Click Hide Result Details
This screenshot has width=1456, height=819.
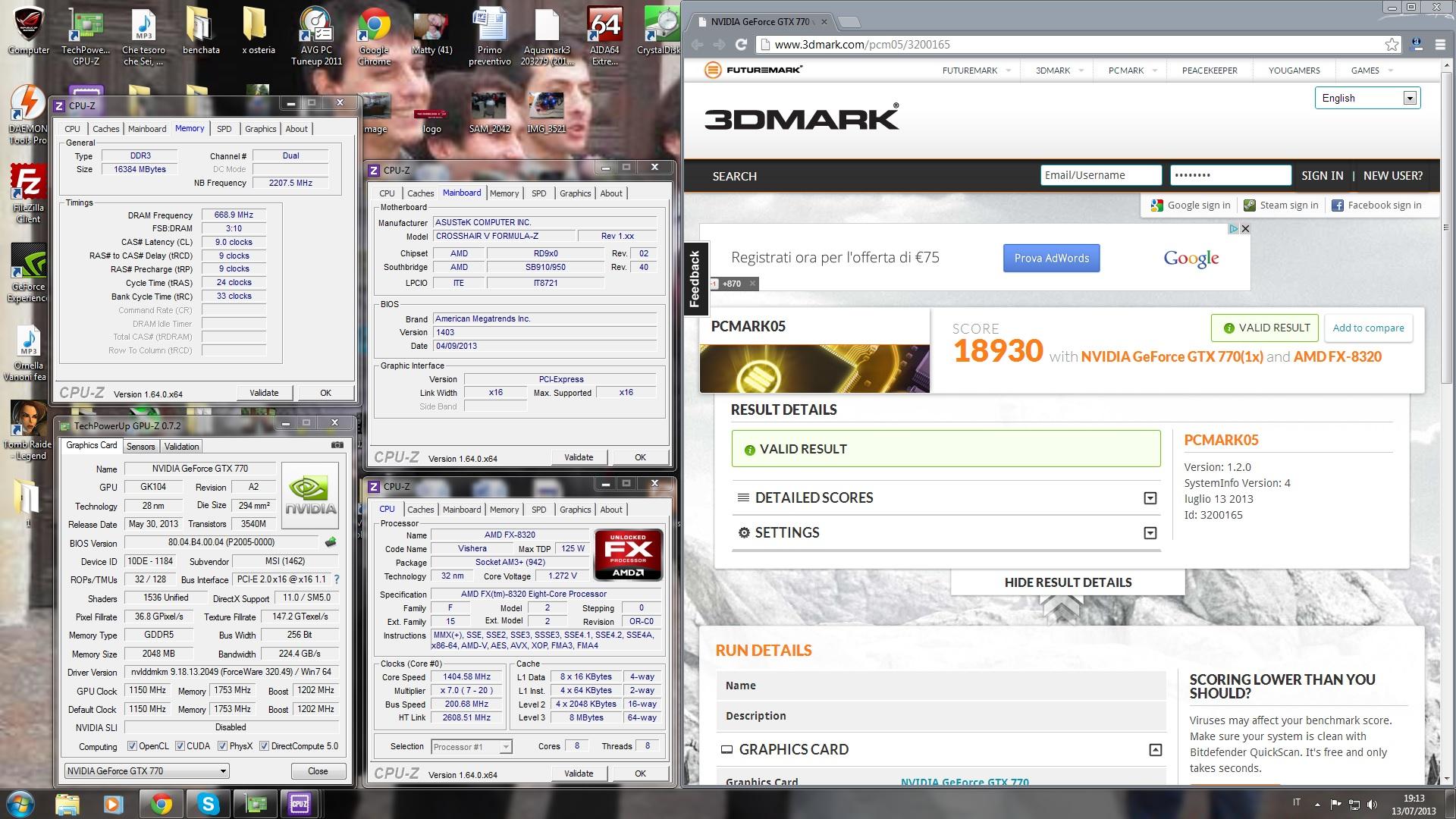pyautogui.click(x=1068, y=582)
